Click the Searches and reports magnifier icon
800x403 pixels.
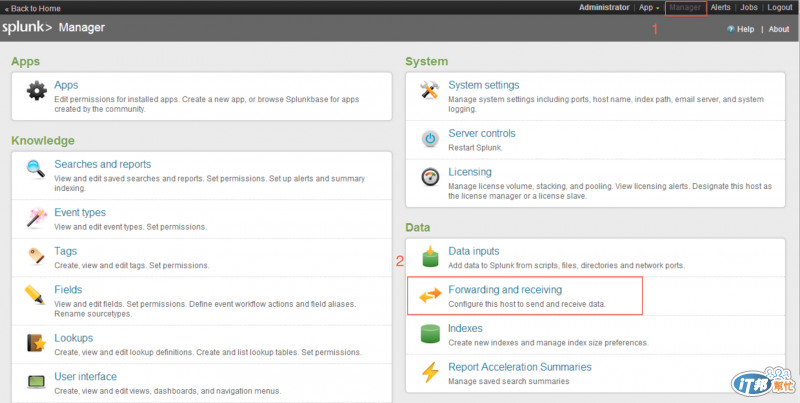click(x=36, y=169)
